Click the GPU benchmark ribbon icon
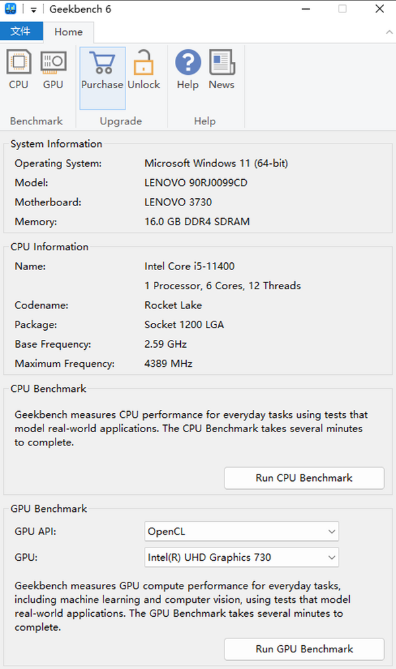 (53, 70)
